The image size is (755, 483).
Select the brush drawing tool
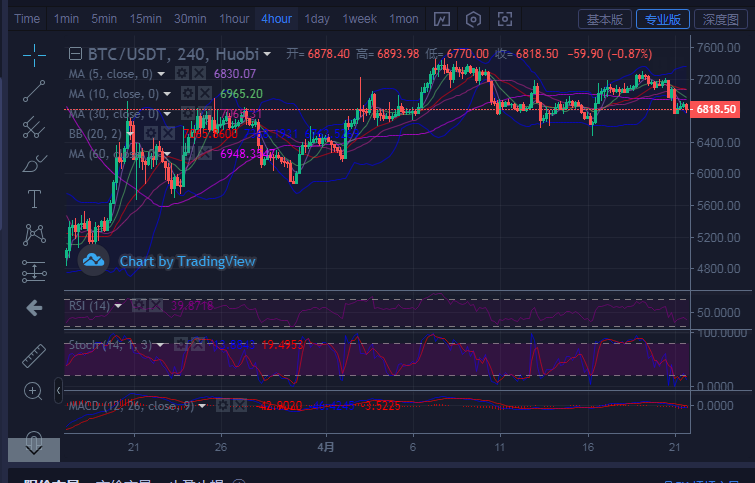(34, 164)
